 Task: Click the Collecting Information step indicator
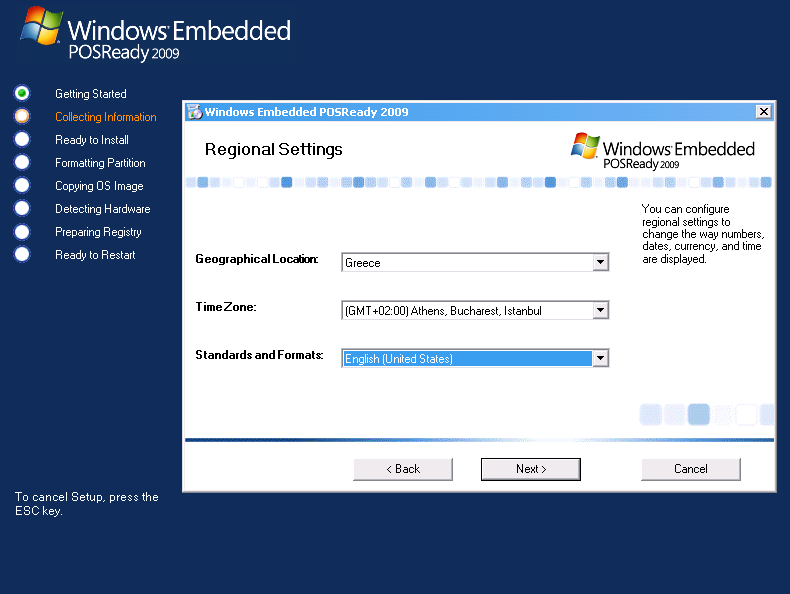(22, 116)
